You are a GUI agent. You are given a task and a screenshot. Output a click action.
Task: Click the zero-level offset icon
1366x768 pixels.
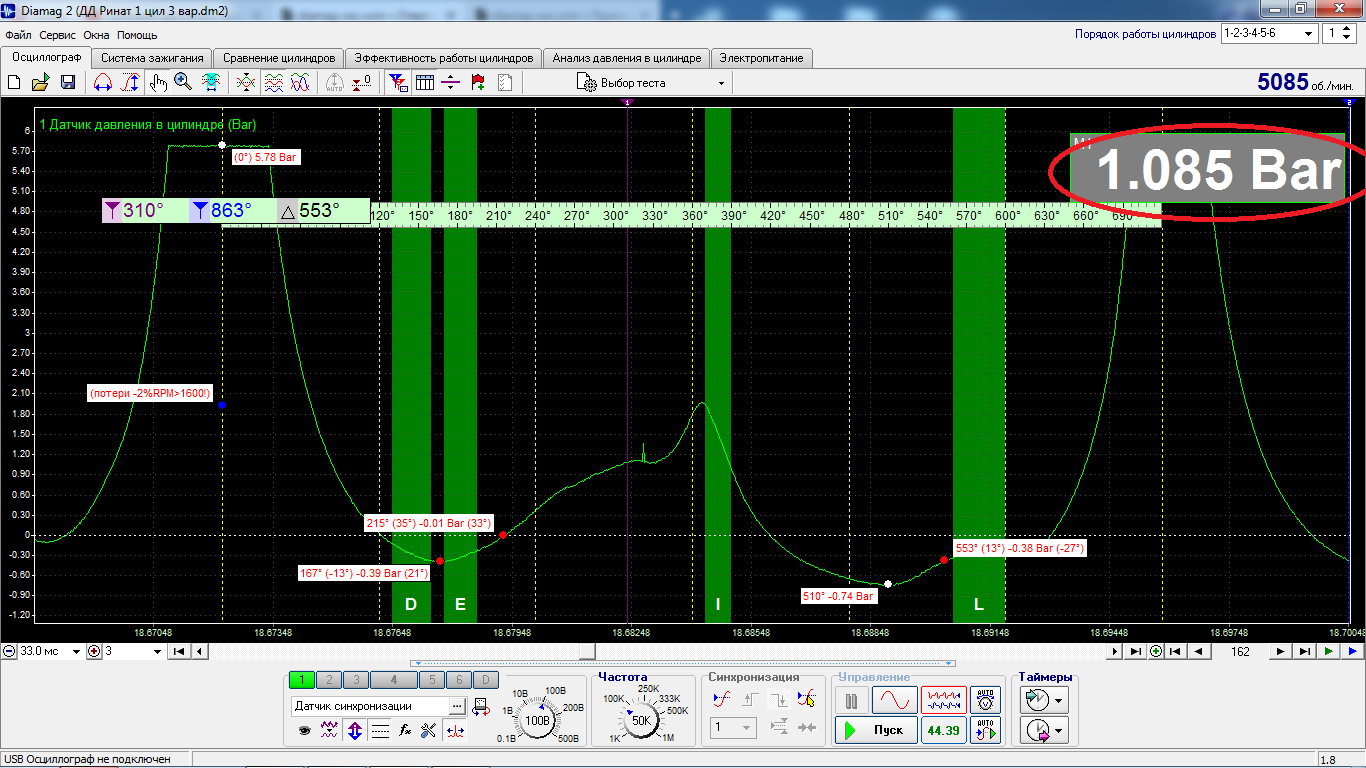click(x=362, y=83)
